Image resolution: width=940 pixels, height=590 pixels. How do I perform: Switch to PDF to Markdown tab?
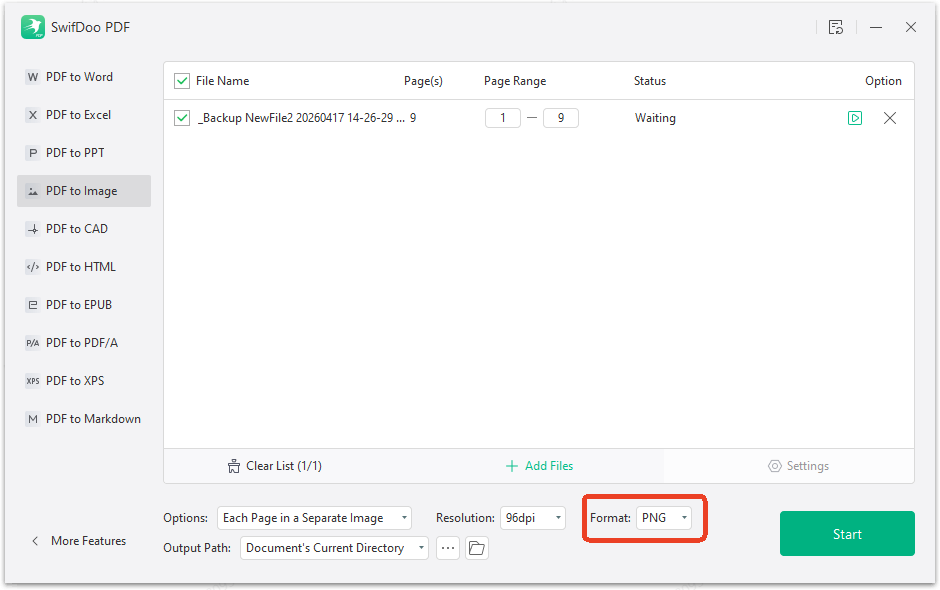click(84, 419)
